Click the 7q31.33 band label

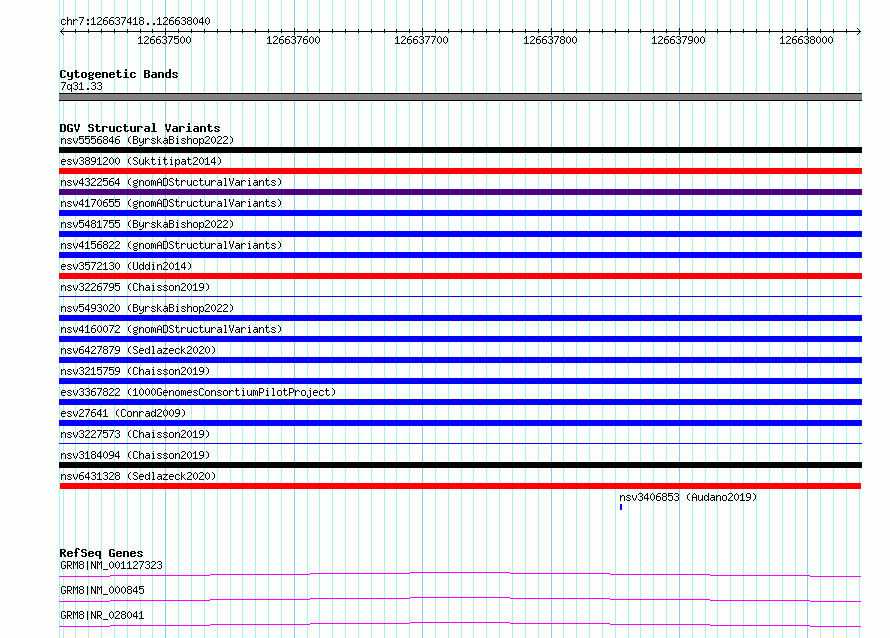(x=81, y=86)
